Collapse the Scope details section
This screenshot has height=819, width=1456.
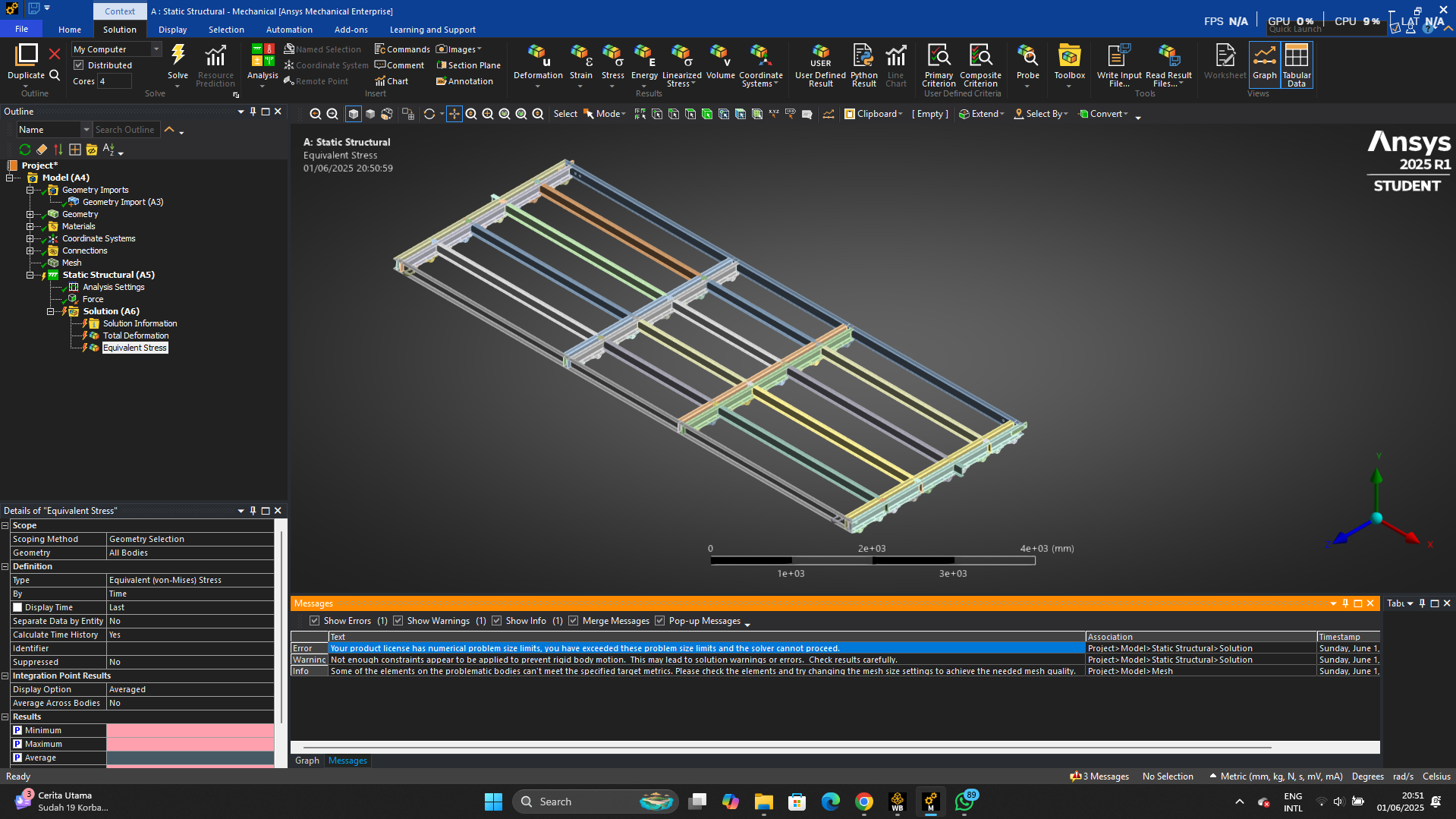click(x=5, y=525)
